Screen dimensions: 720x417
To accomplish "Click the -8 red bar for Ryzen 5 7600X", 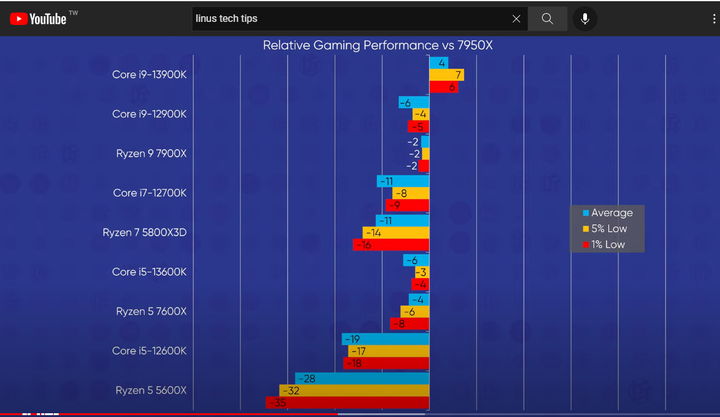I will (x=410, y=324).
